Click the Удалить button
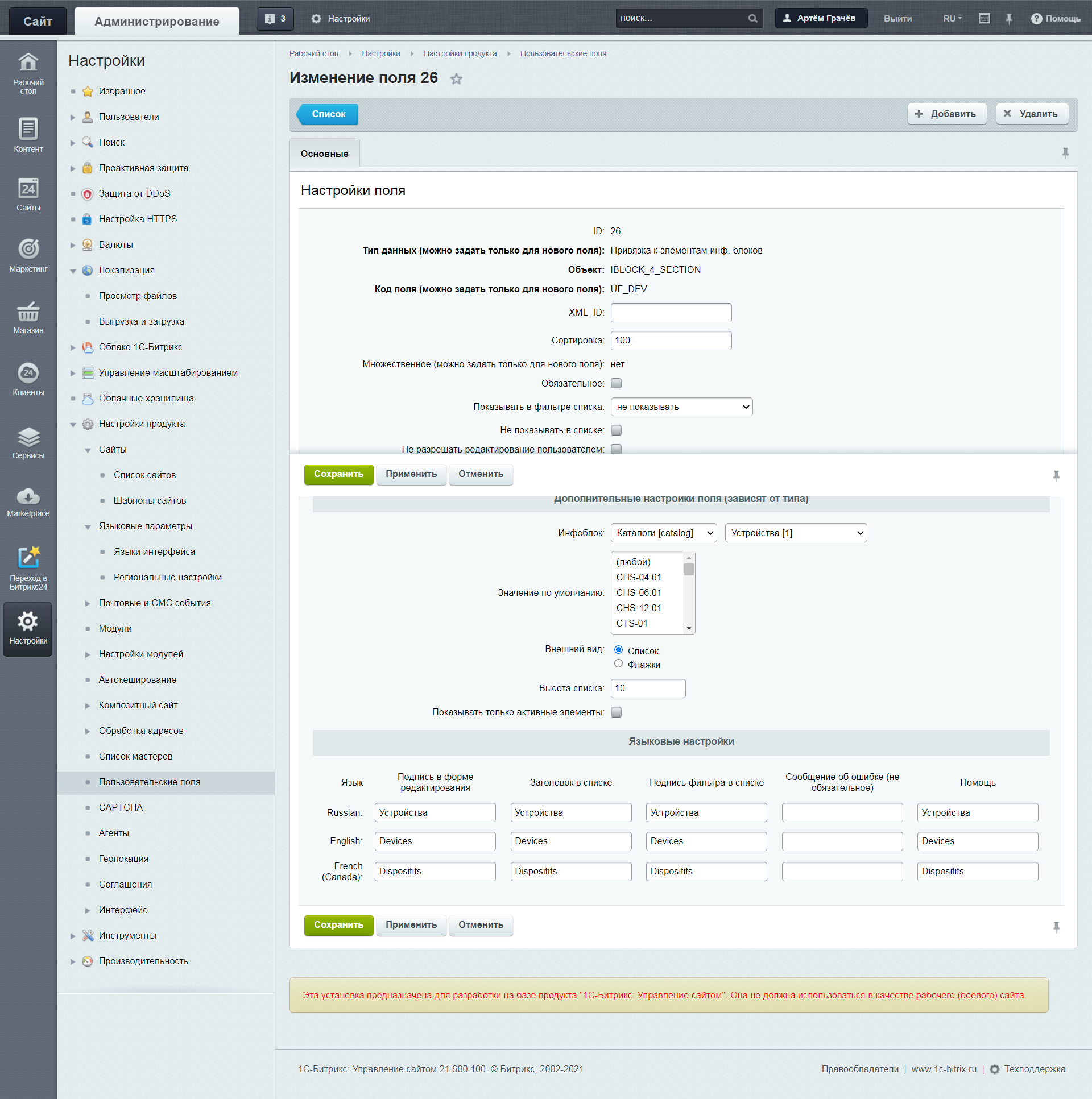Viewport: 1092px width, 1099px height. (x=1032, y=114)
